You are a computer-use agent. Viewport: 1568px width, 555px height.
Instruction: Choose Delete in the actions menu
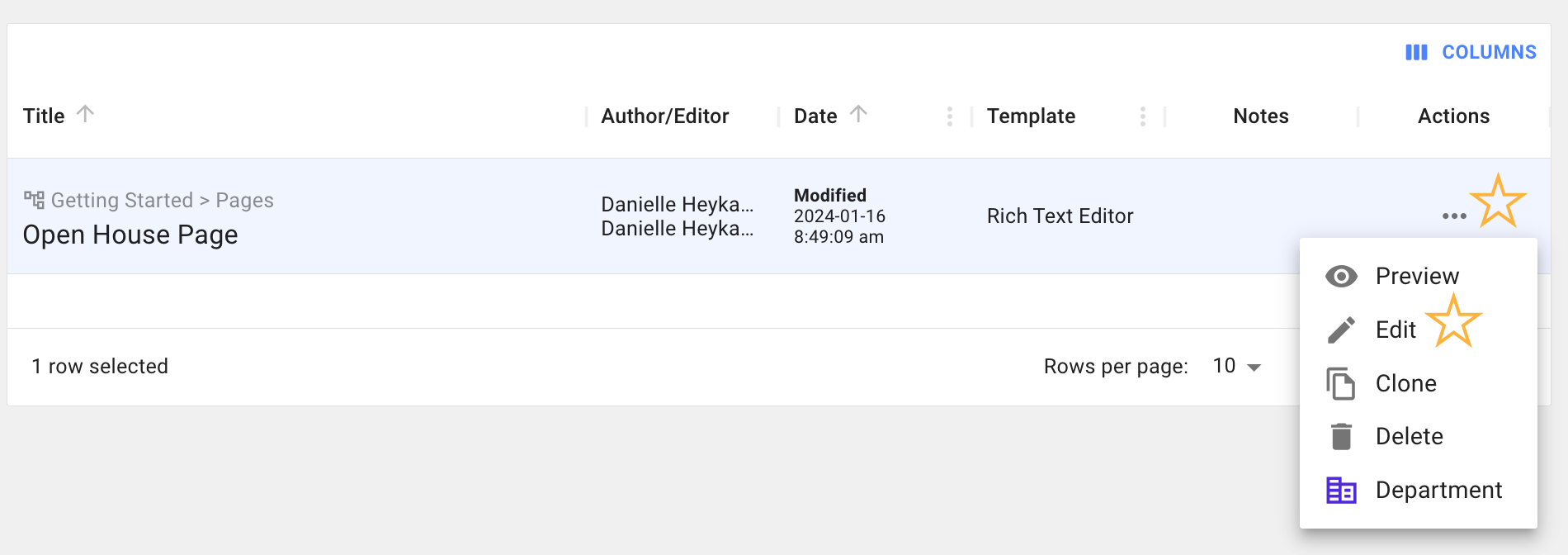coord(1409,437)
